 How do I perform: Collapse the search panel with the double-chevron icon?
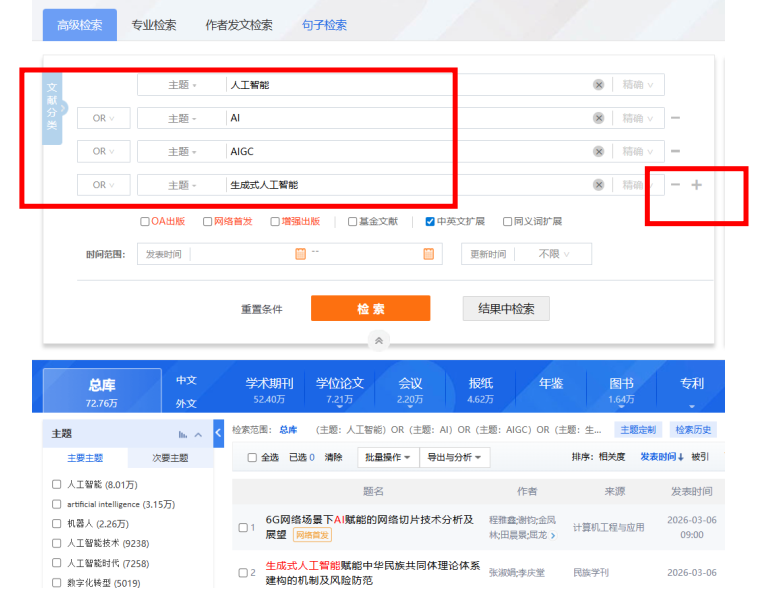click(378, 341)
